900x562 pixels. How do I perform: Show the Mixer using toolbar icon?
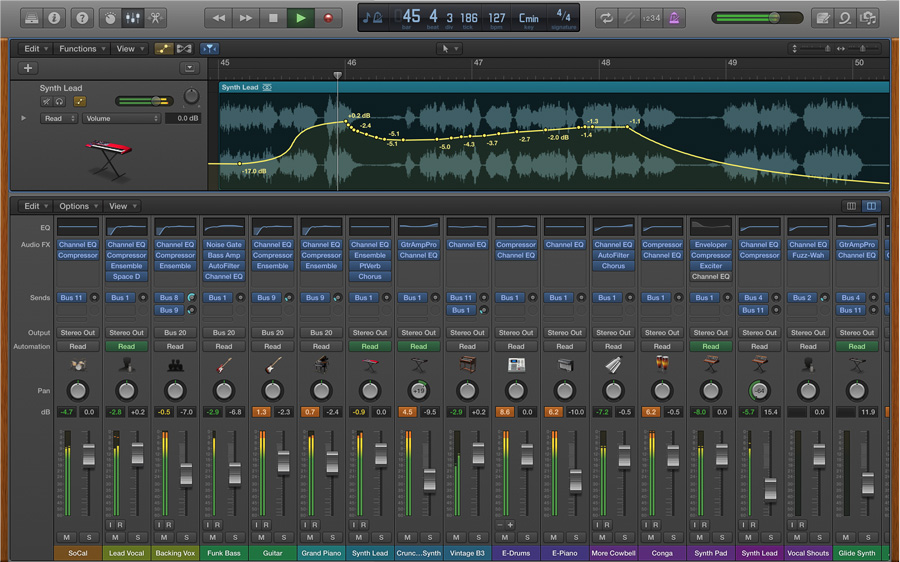pyautogui.click(x=132, y=18)
